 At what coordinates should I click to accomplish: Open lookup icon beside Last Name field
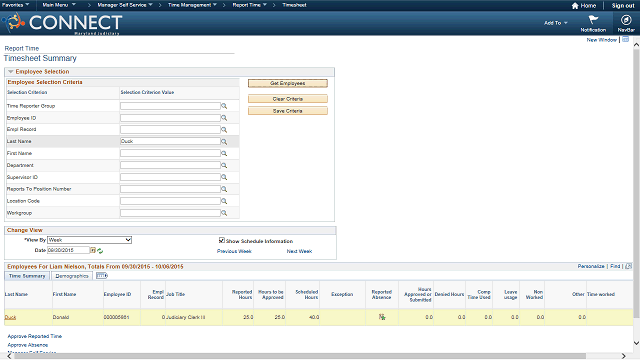click(224, 142)
